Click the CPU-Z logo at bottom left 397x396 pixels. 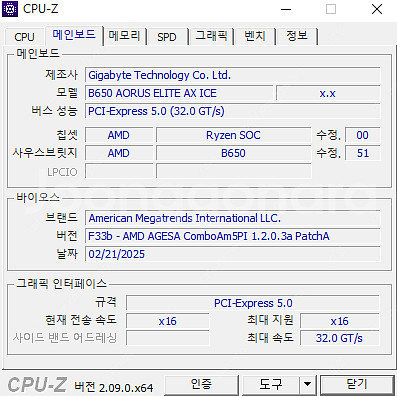point(37,385)
